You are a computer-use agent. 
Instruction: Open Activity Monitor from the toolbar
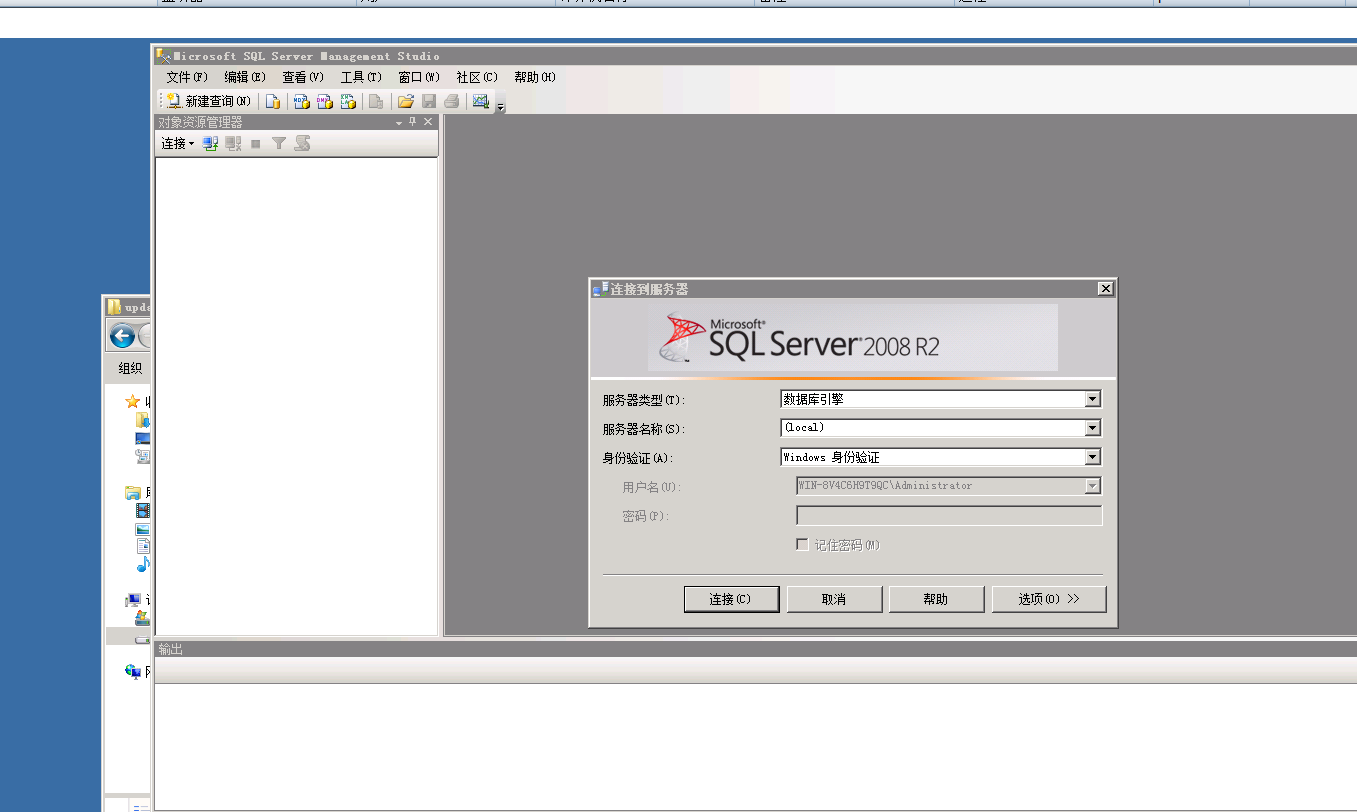tap(481, 101)
